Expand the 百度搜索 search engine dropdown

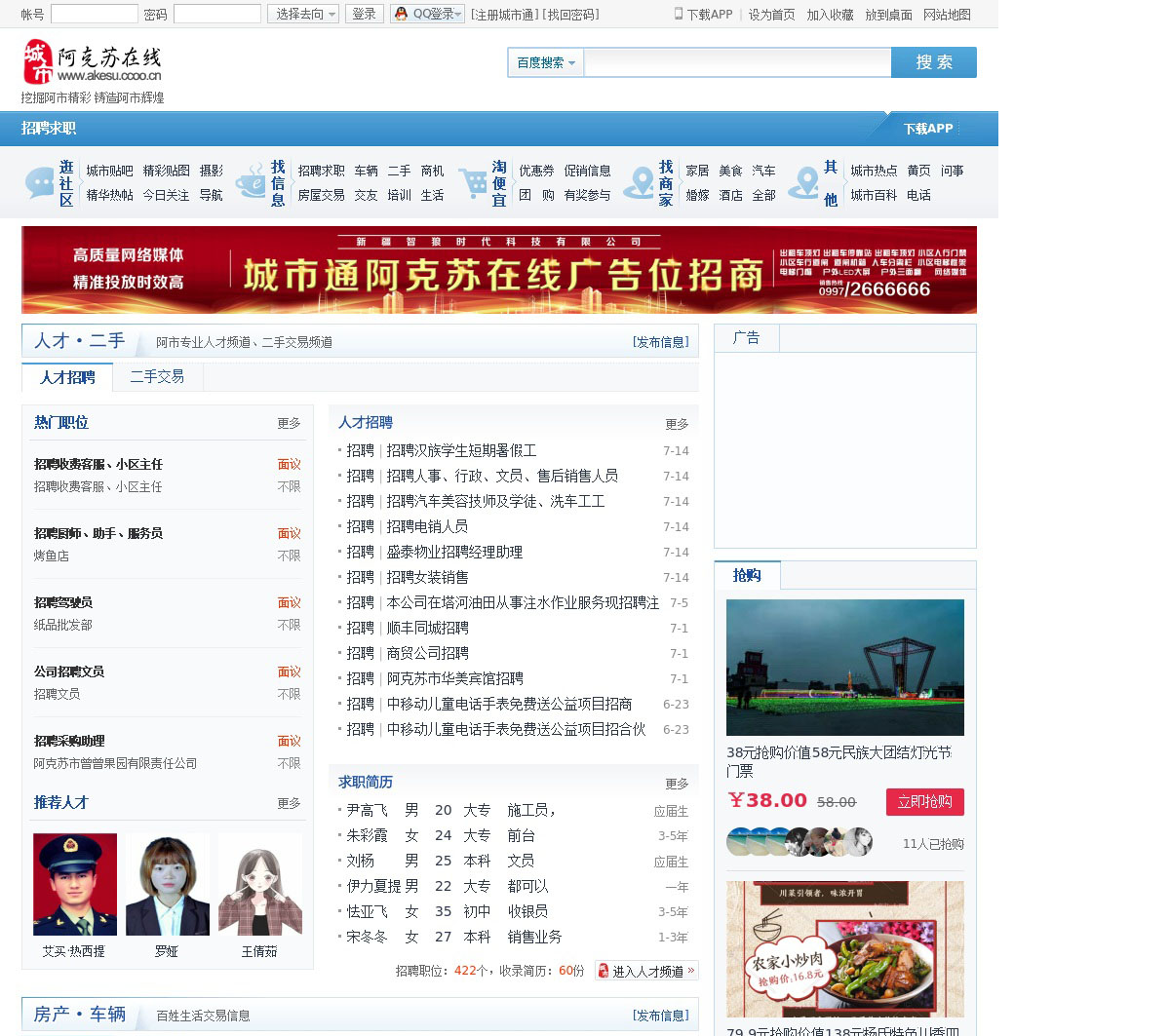[545, 62]
